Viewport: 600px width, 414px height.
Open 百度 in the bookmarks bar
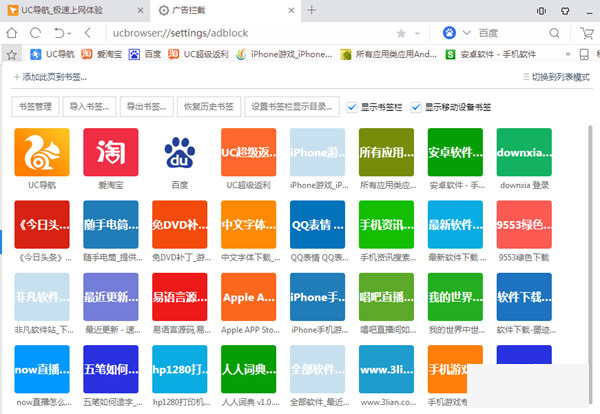pos(145,54)
